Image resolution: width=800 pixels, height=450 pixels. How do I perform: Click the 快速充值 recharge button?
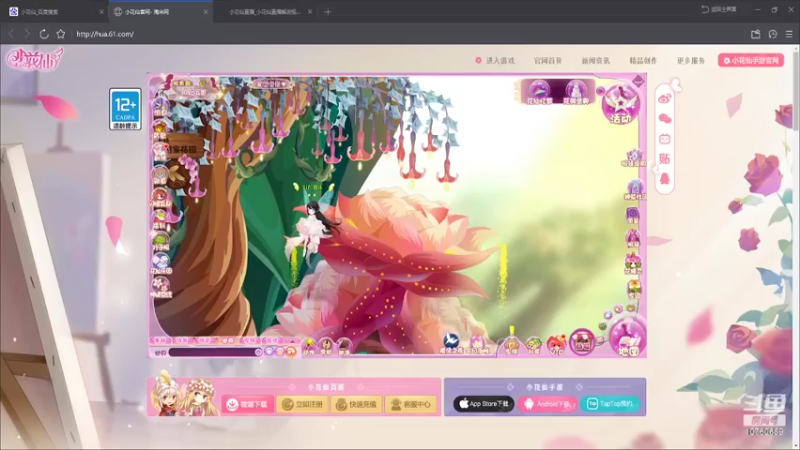tap(356, 404)
